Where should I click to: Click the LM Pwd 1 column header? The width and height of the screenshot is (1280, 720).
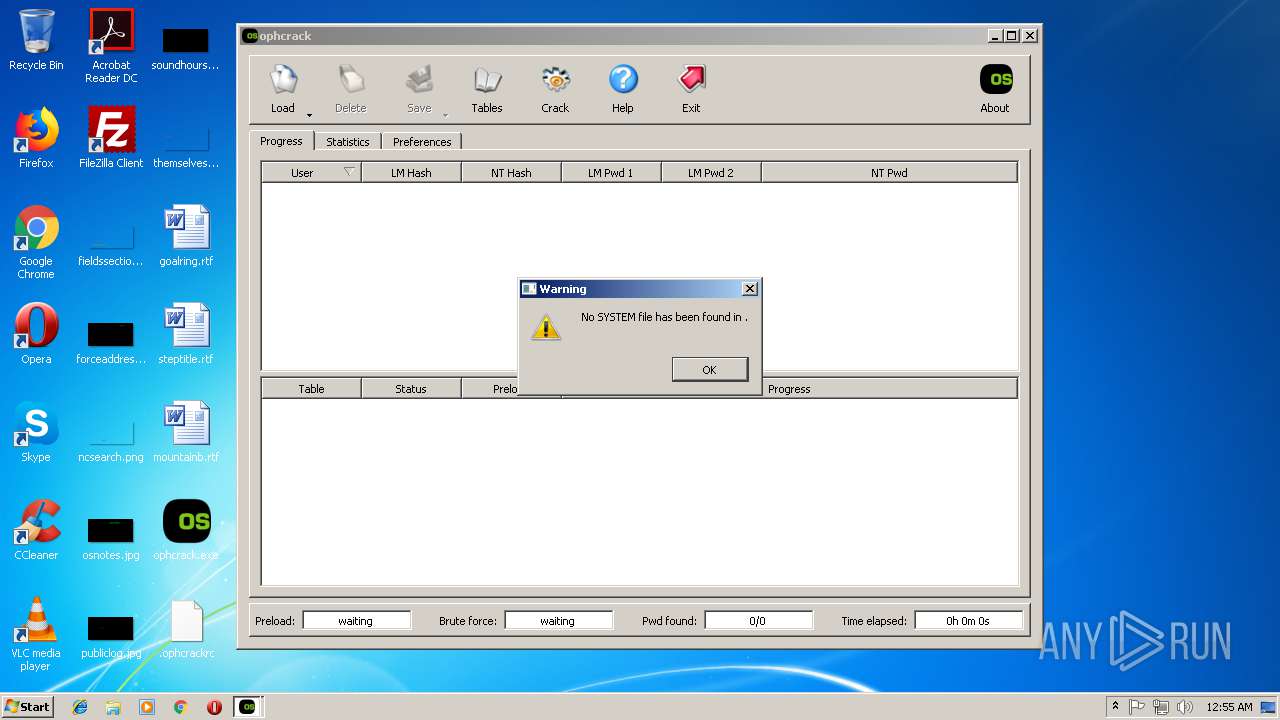tap(611, 173)
